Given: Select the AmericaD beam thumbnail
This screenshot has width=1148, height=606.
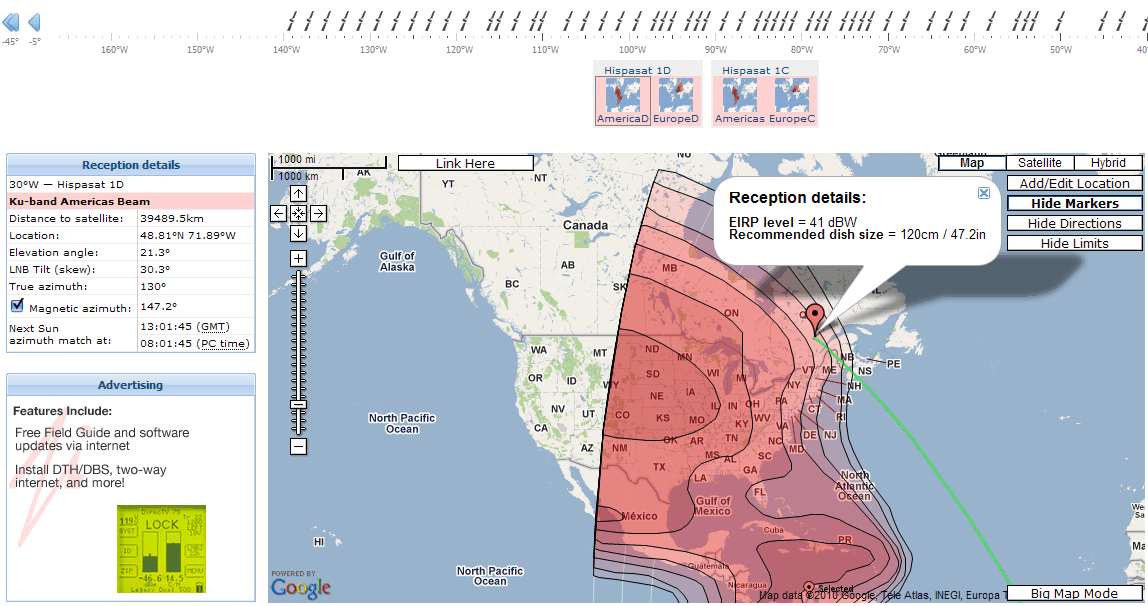Looking at the screenshot, I should tap(622, 100).
